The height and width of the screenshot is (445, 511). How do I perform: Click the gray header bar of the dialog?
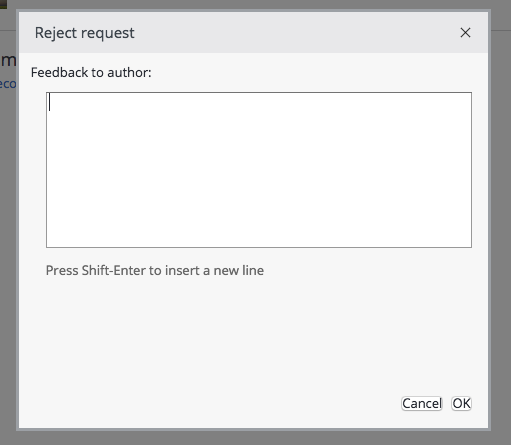coord(253,33)
